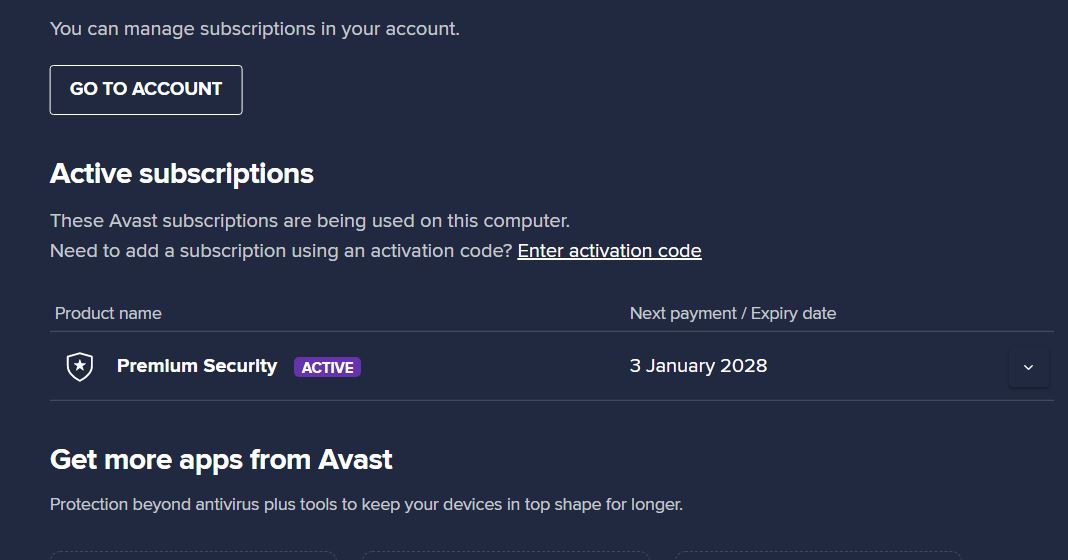Click the Product name column header

pos(108,314)
